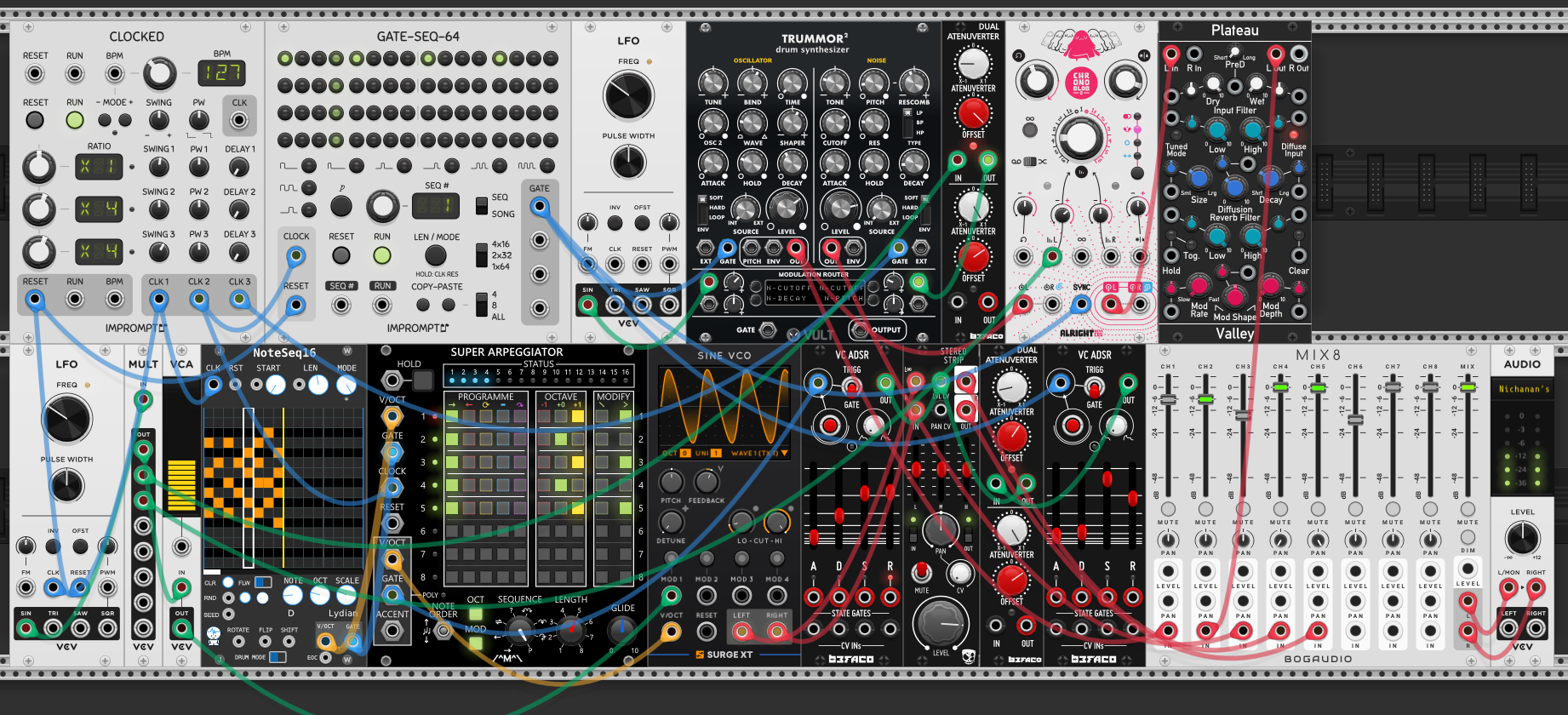Viewport: 1568px width, 715px height.
Task: Click the SYNC jack on Chronoblob
Action: [1081, 304]
